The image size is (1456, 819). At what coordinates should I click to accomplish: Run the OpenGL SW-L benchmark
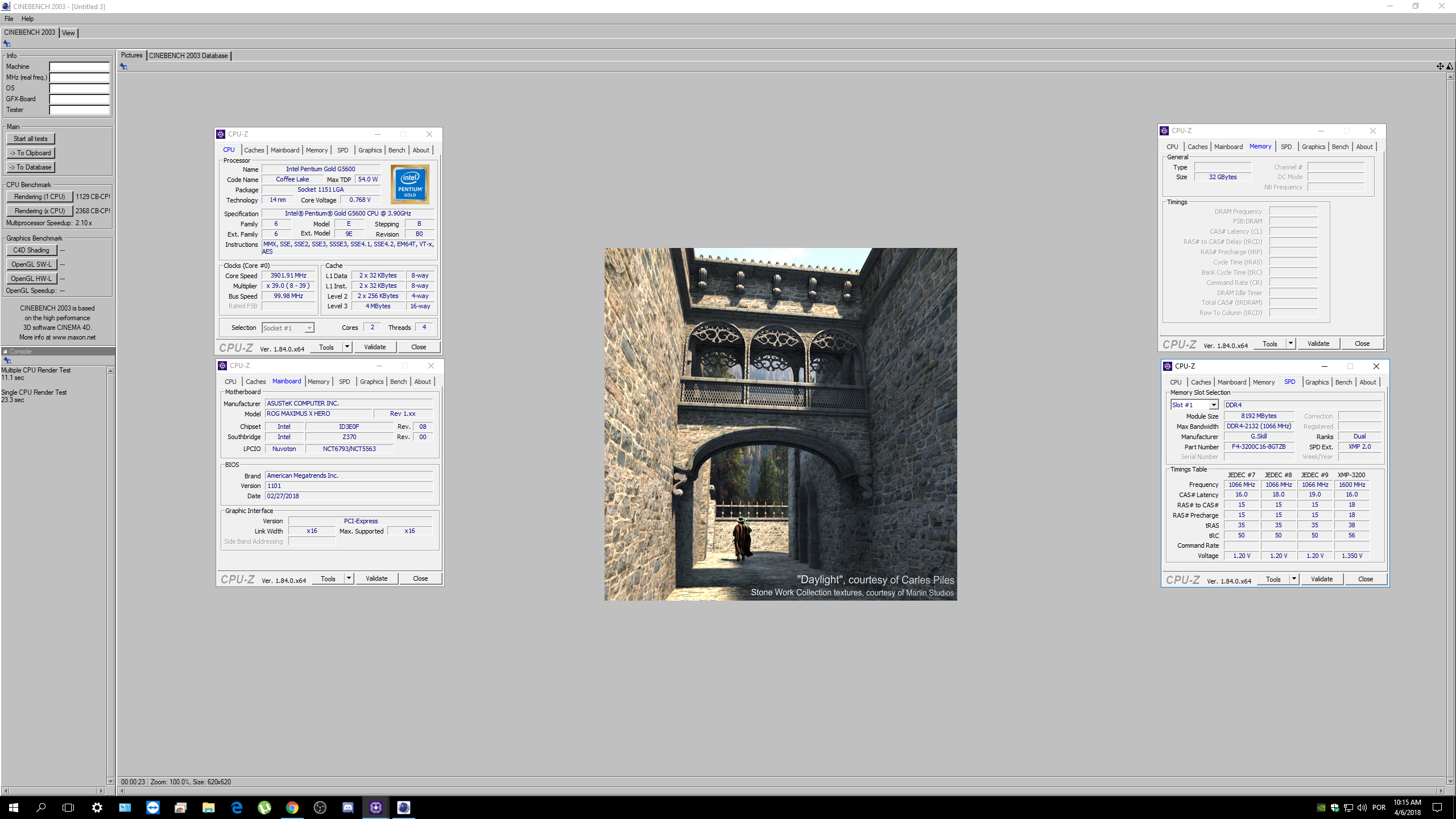pos(31,264)
